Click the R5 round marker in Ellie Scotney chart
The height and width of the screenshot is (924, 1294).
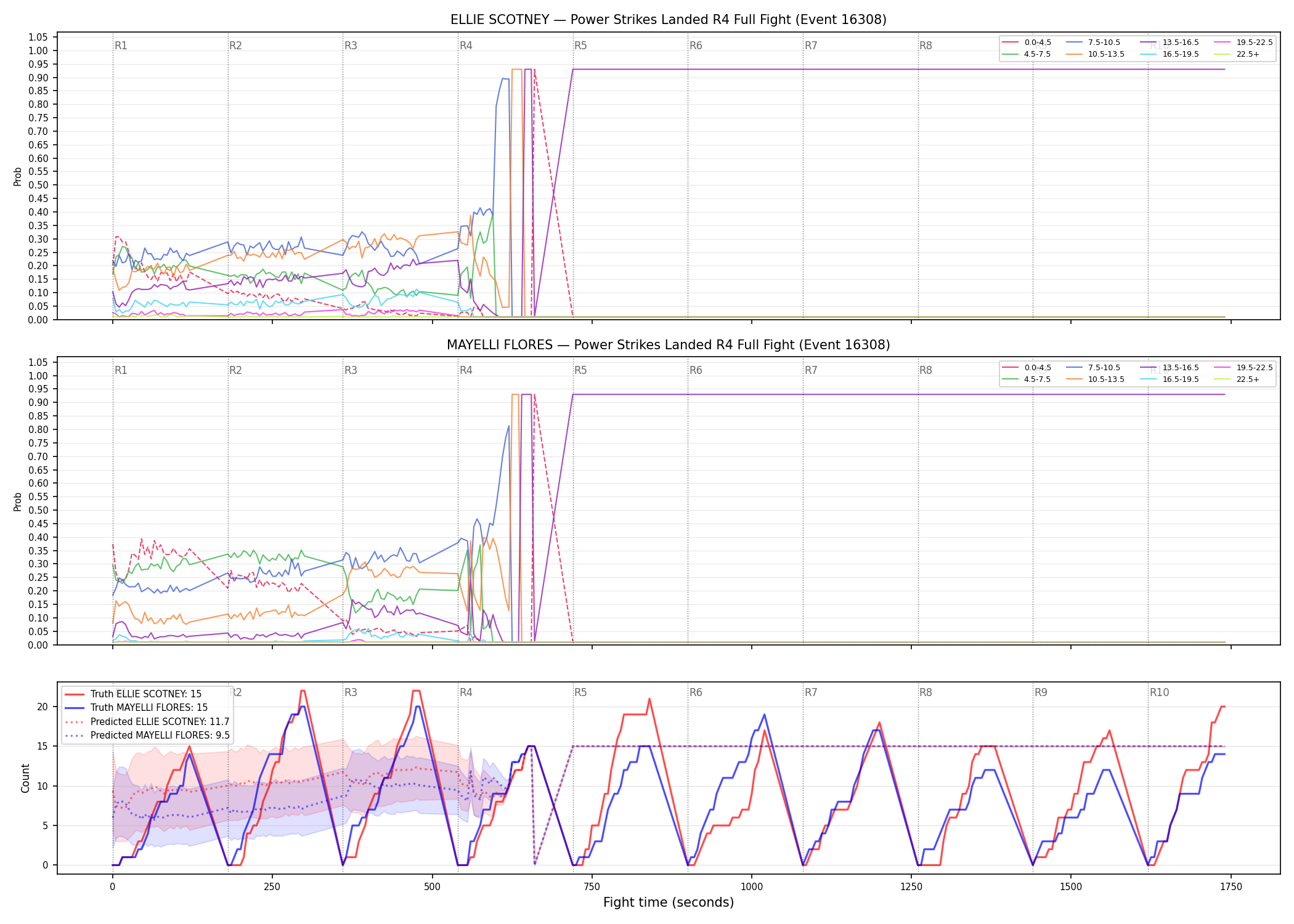click(x=580, y=46)
